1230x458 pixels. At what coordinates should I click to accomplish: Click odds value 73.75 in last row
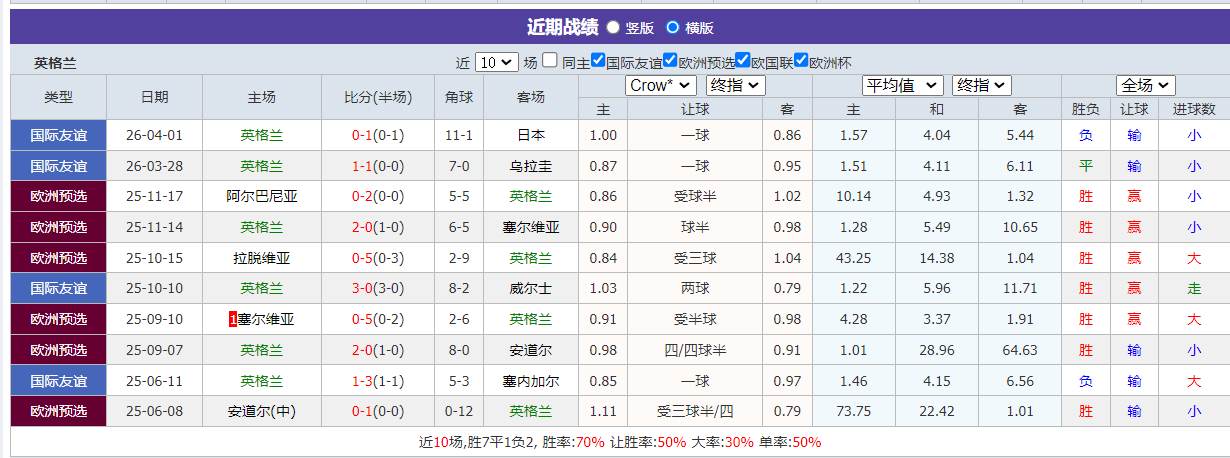coord(853,412)
